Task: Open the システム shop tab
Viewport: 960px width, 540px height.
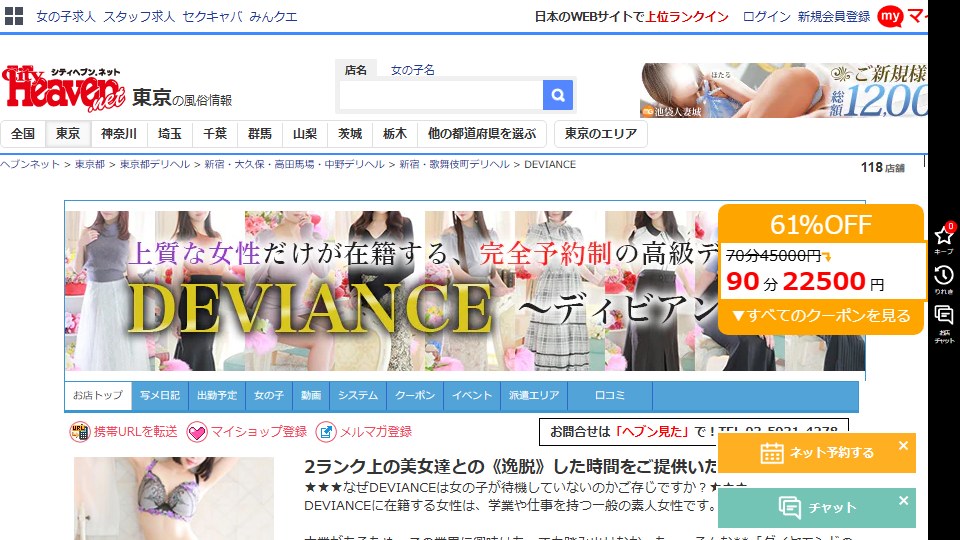Action: [x=358, y=396]
